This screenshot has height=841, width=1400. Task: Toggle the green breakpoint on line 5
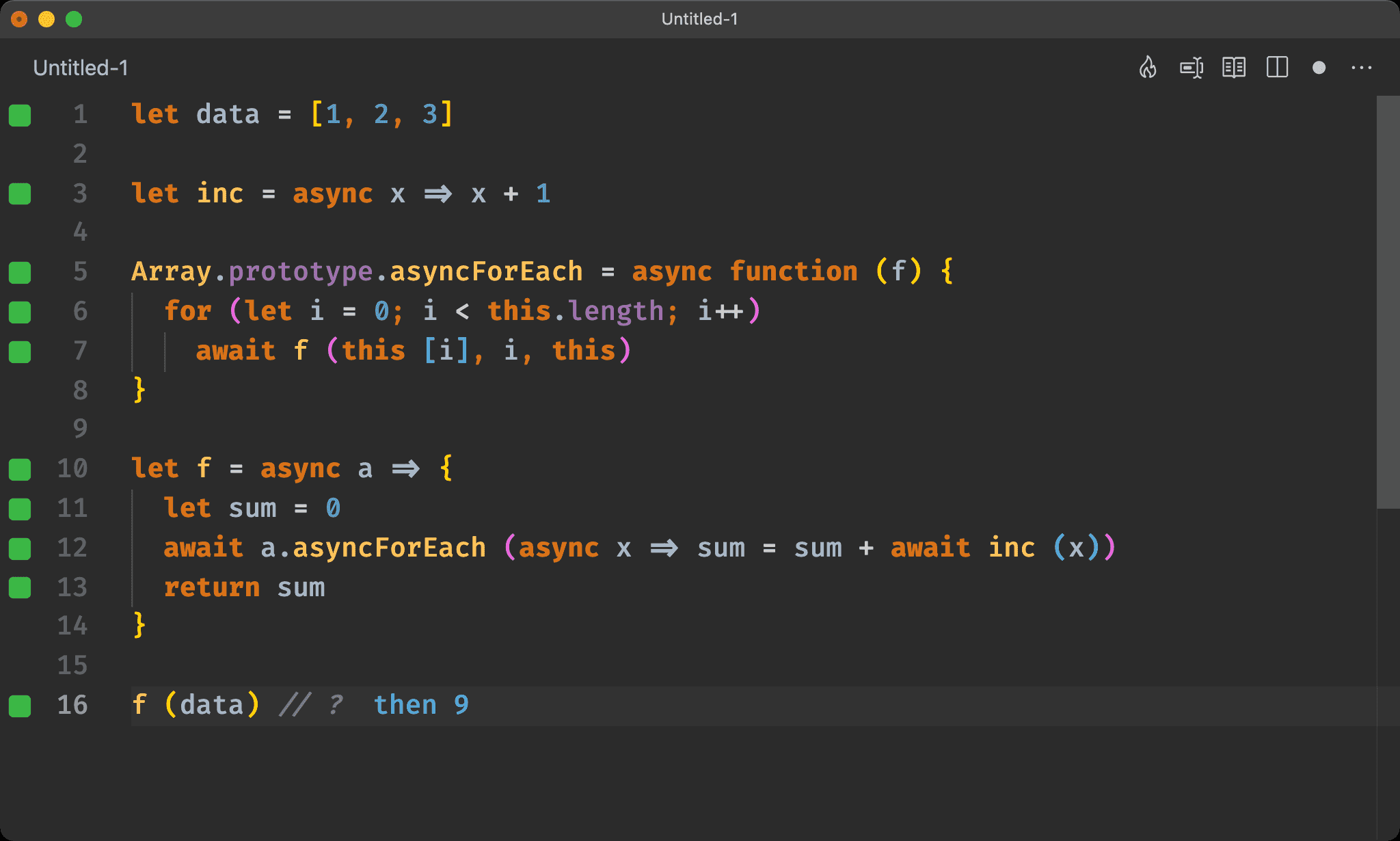21,270
